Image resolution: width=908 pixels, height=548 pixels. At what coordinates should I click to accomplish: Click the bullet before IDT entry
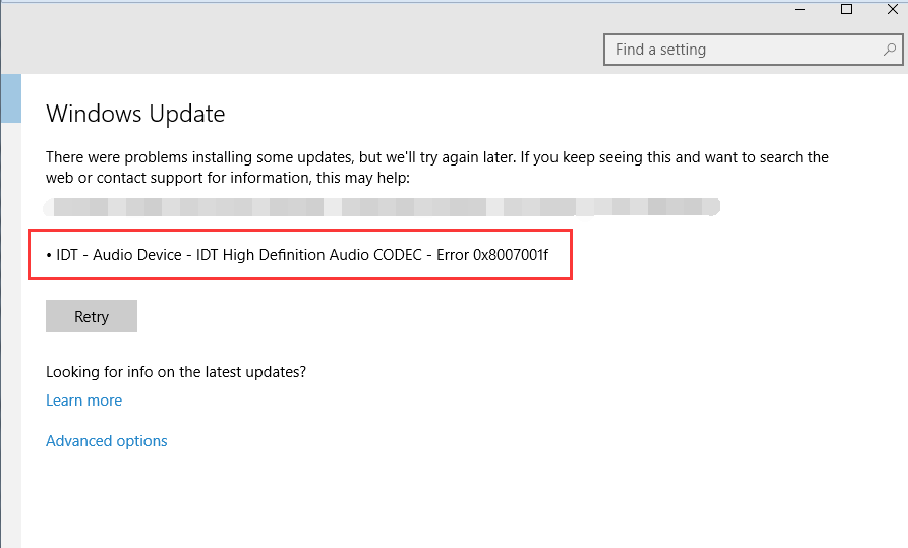click(49, 256)
